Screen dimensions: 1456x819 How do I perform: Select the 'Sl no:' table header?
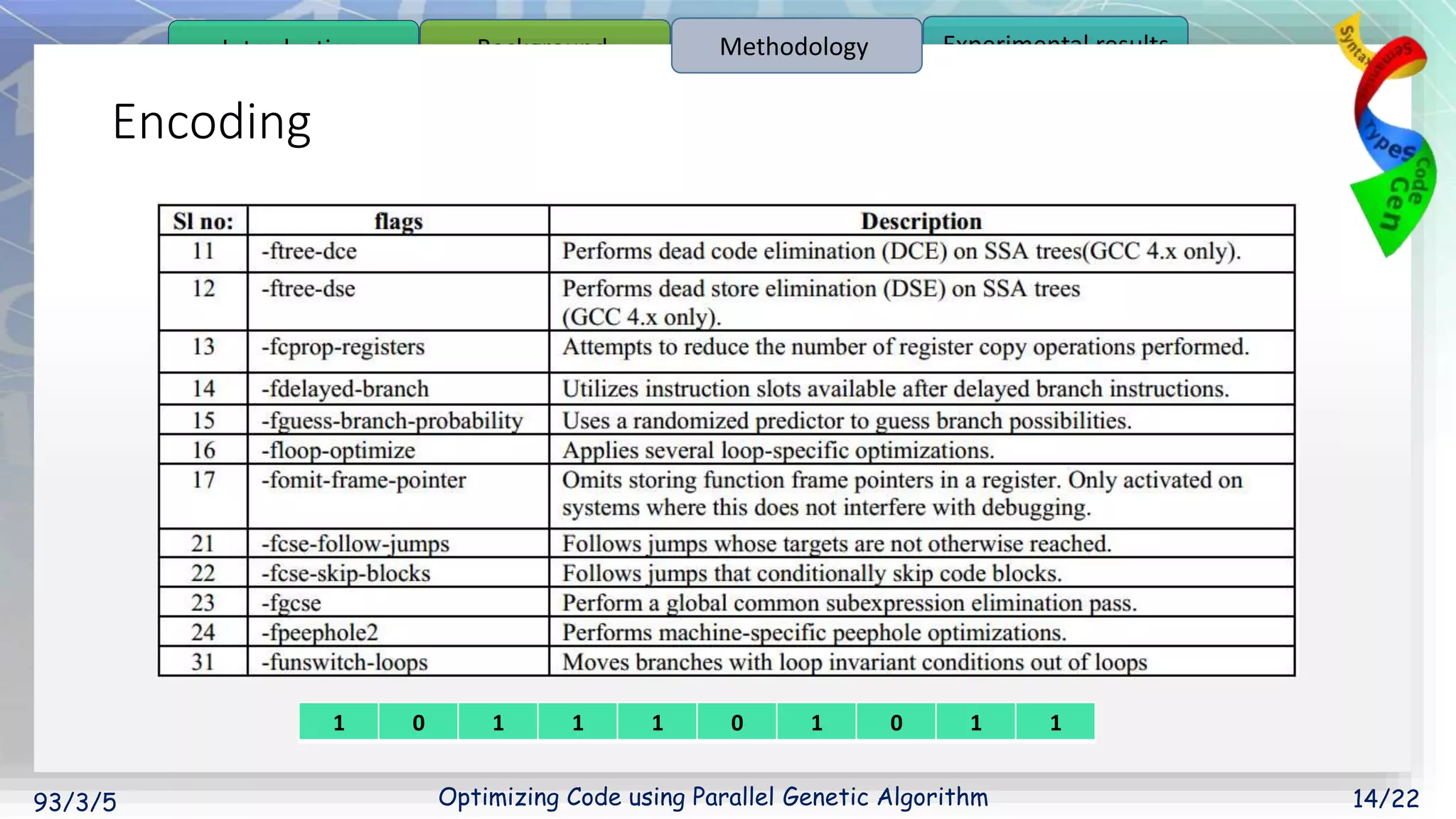click(203, 221)
